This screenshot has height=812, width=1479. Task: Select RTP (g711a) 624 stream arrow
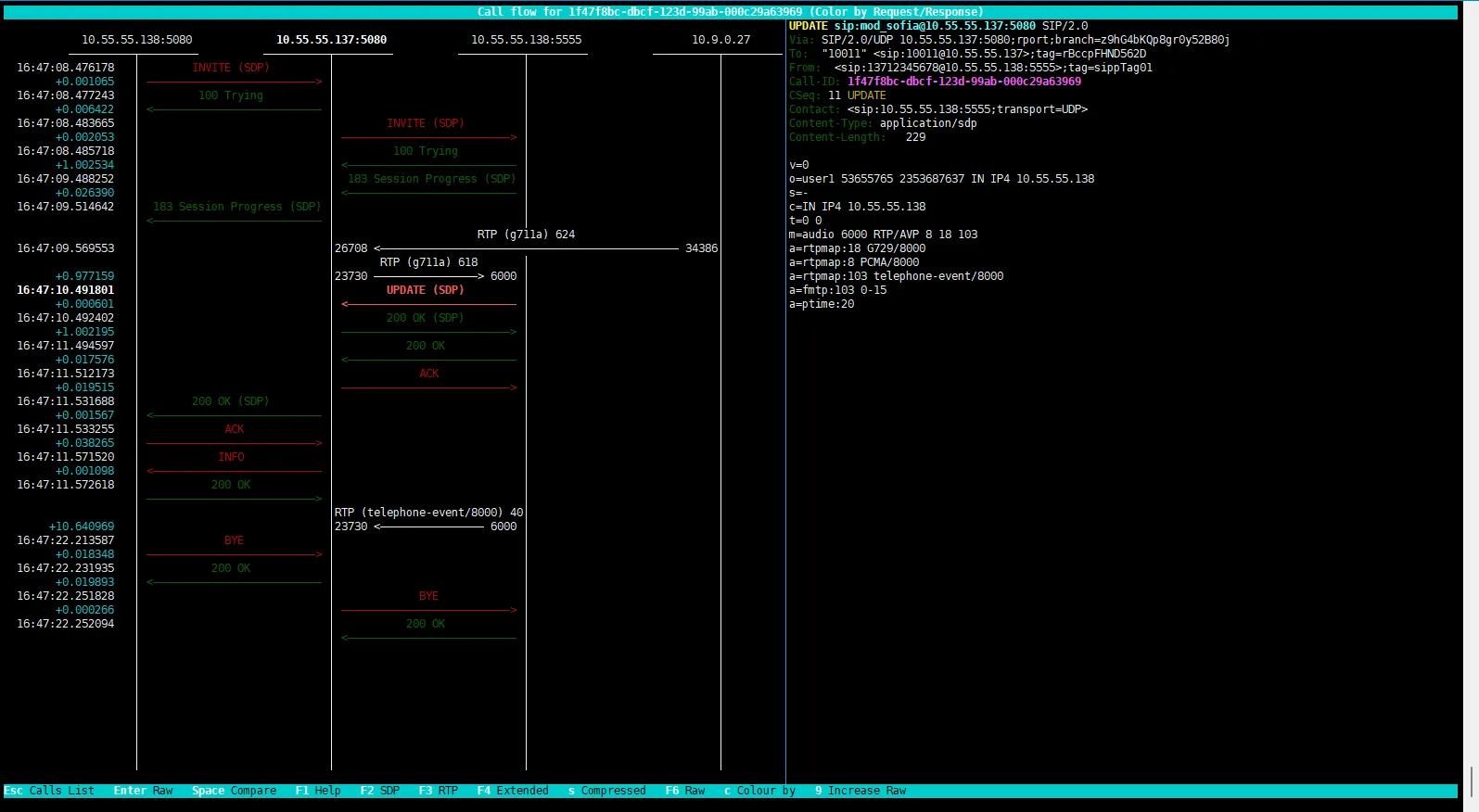click(x=526, y=248)
